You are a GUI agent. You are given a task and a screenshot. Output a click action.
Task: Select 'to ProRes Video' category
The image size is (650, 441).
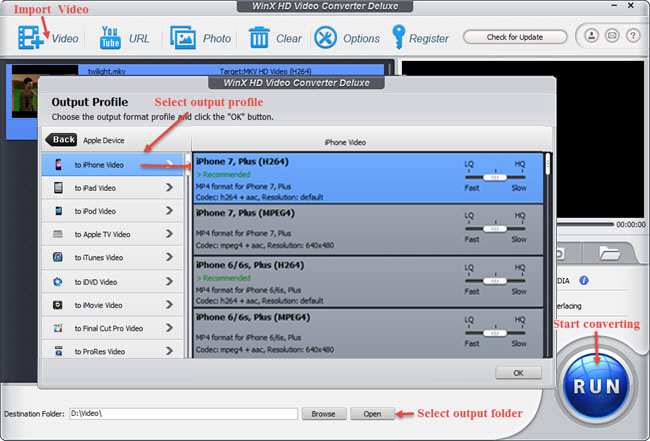[x=113, y=351]
